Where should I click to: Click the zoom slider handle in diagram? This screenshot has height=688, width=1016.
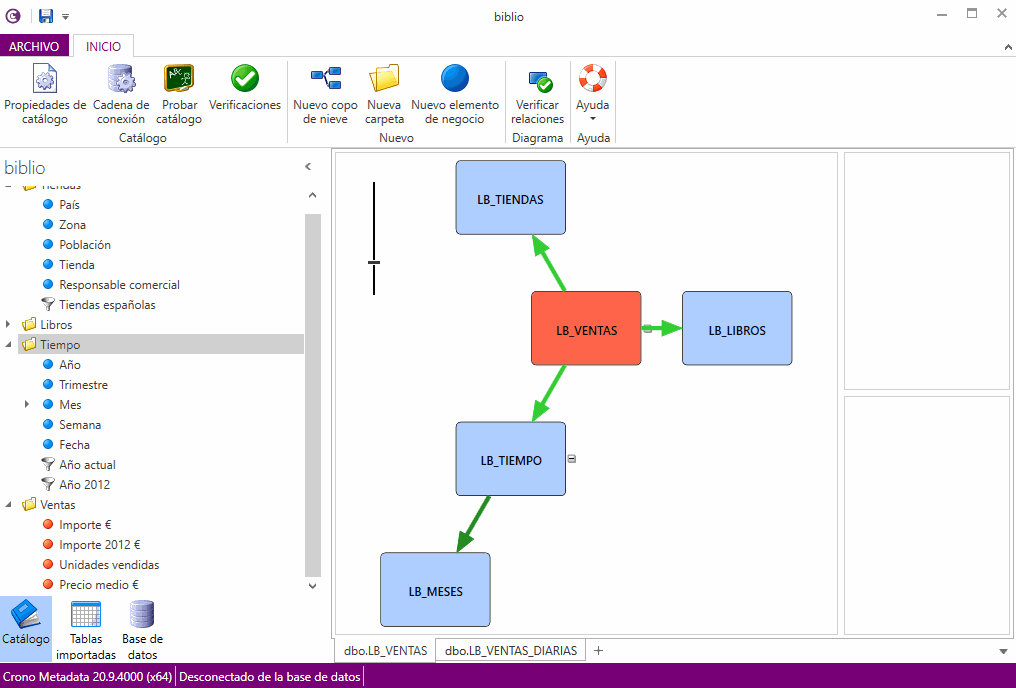click(374, 263)
